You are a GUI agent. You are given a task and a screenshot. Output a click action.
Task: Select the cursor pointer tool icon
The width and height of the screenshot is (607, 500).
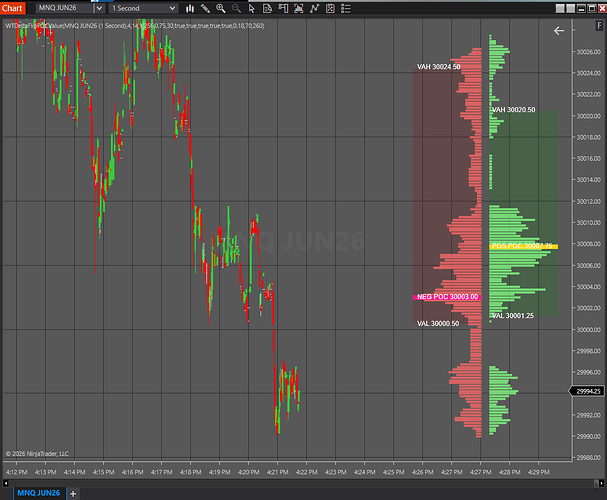pyautogui.click(x=252, y=9)
